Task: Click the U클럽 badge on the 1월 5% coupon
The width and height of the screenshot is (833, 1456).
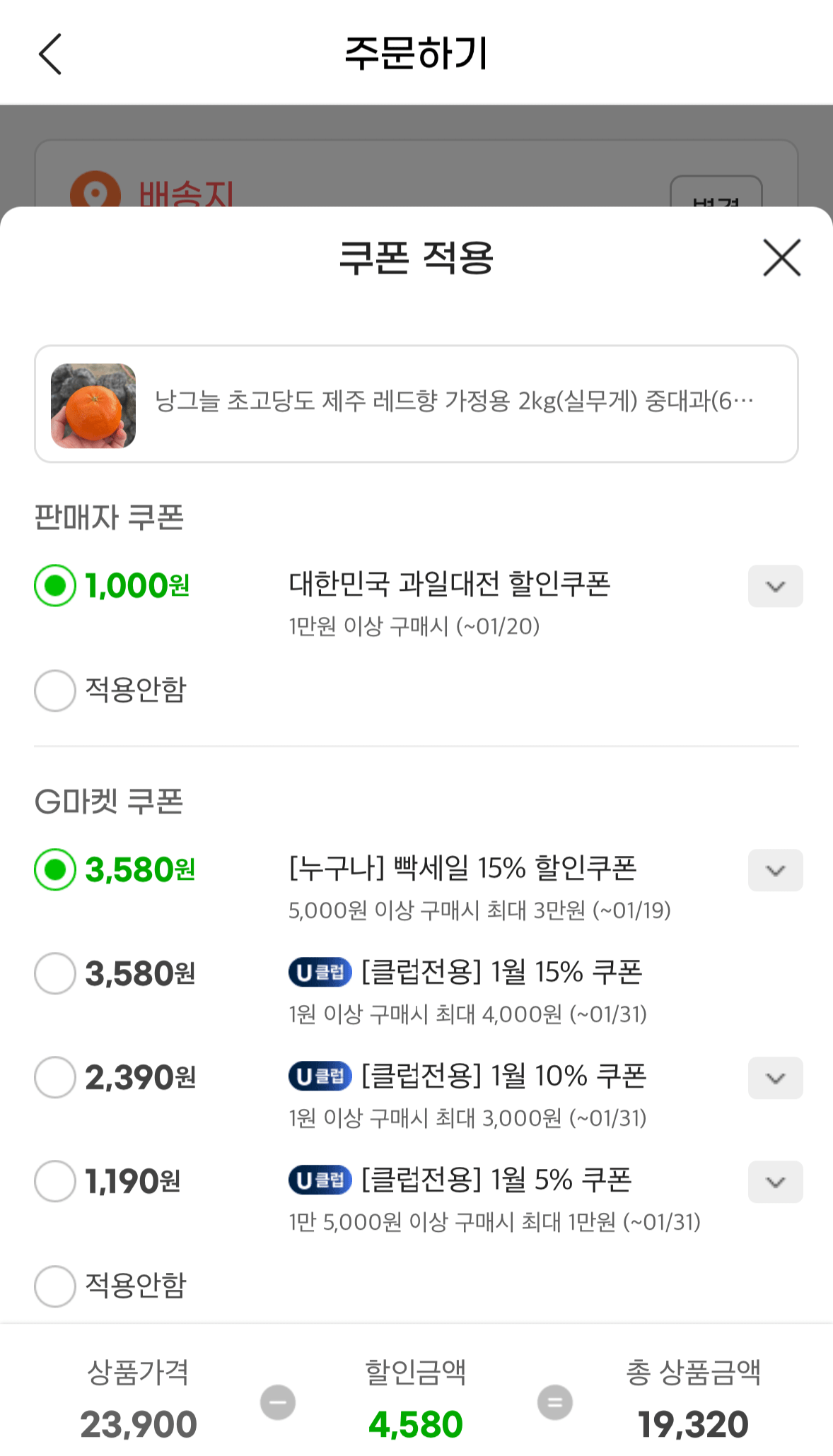Action: (x=320, y=1180)
